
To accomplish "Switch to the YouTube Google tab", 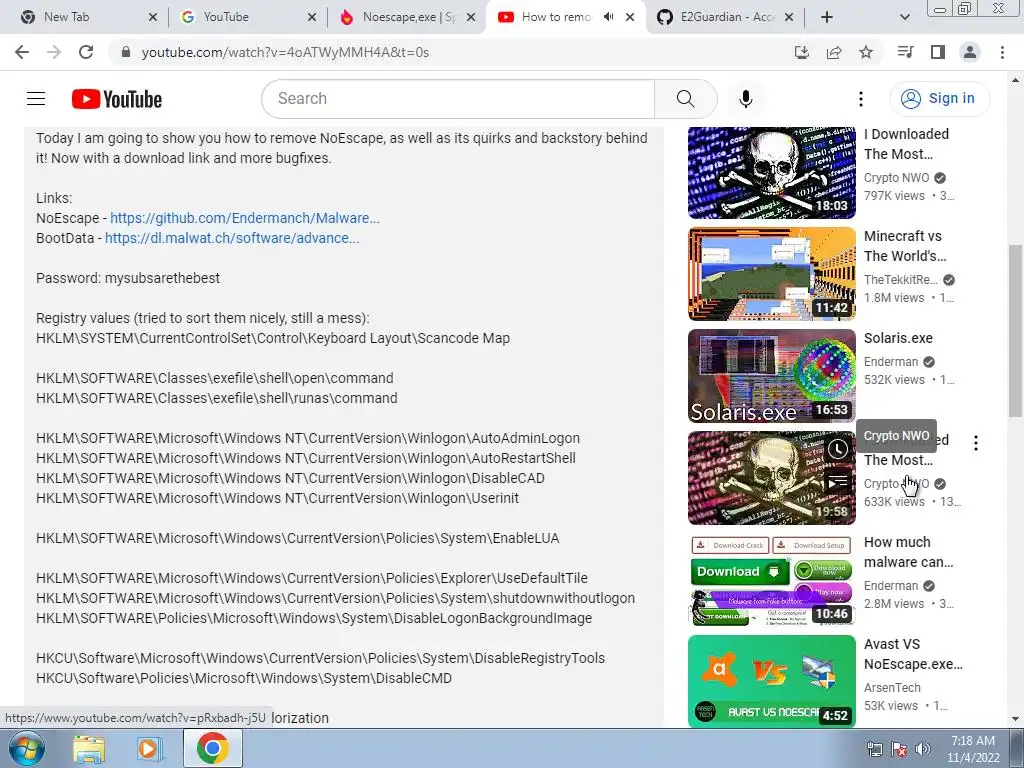I will pos(242,17).
